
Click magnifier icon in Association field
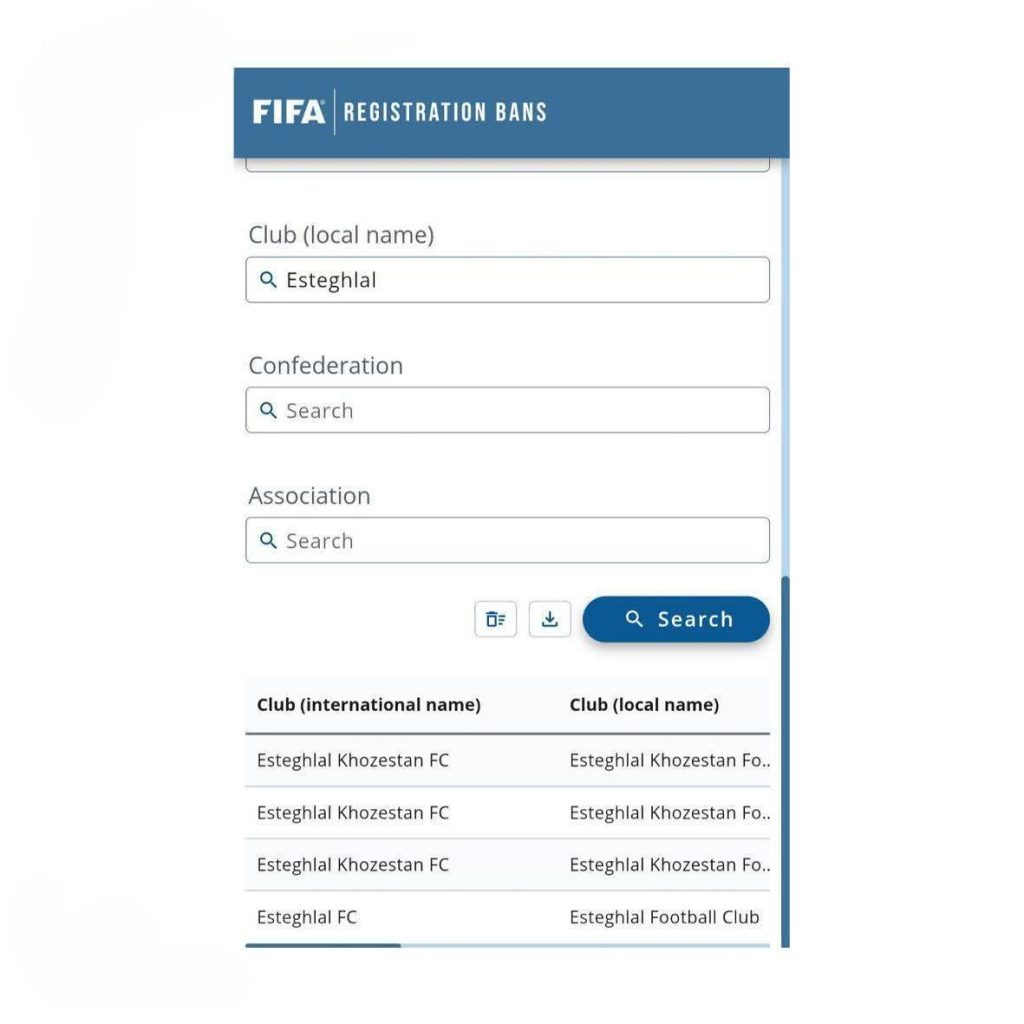tap(267, 540)
